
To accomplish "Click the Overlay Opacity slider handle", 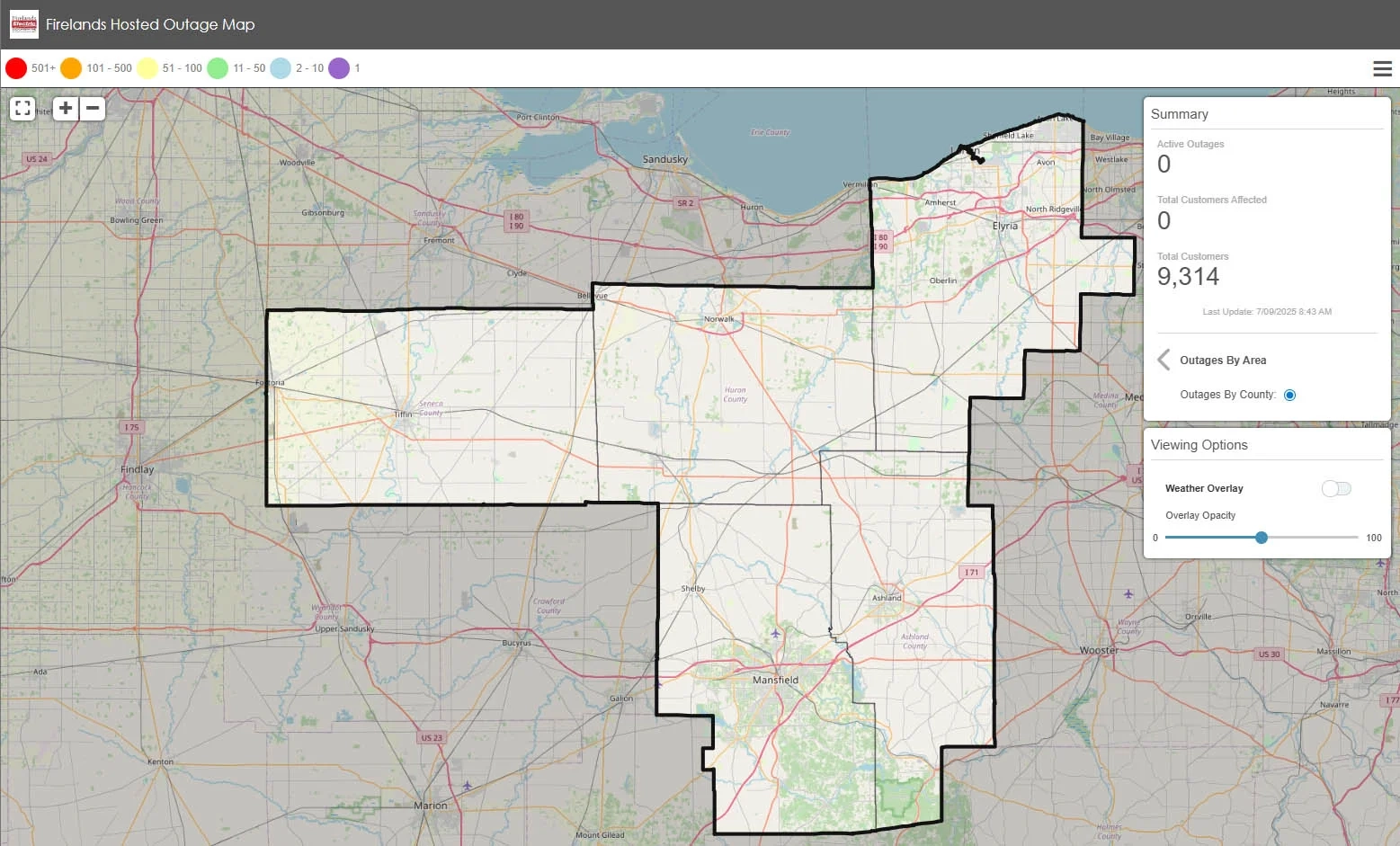I will pyautogui.click(x=1262, y=537).
